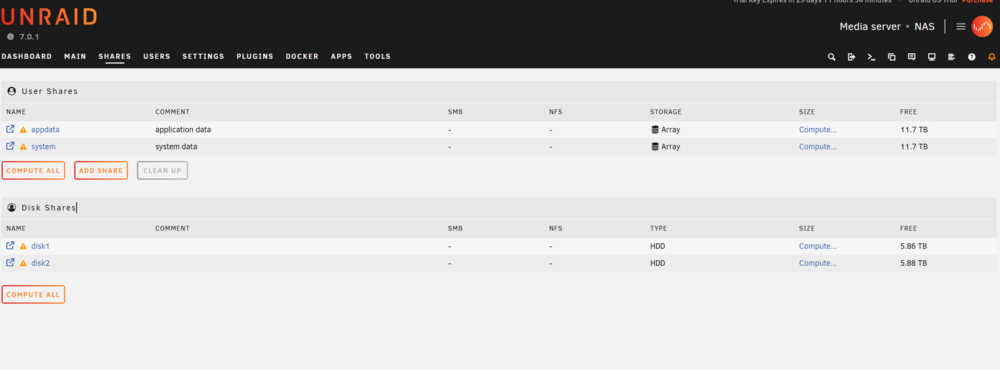
Task: Click Compute All under User Shares
Action: (x=33, y=170)
